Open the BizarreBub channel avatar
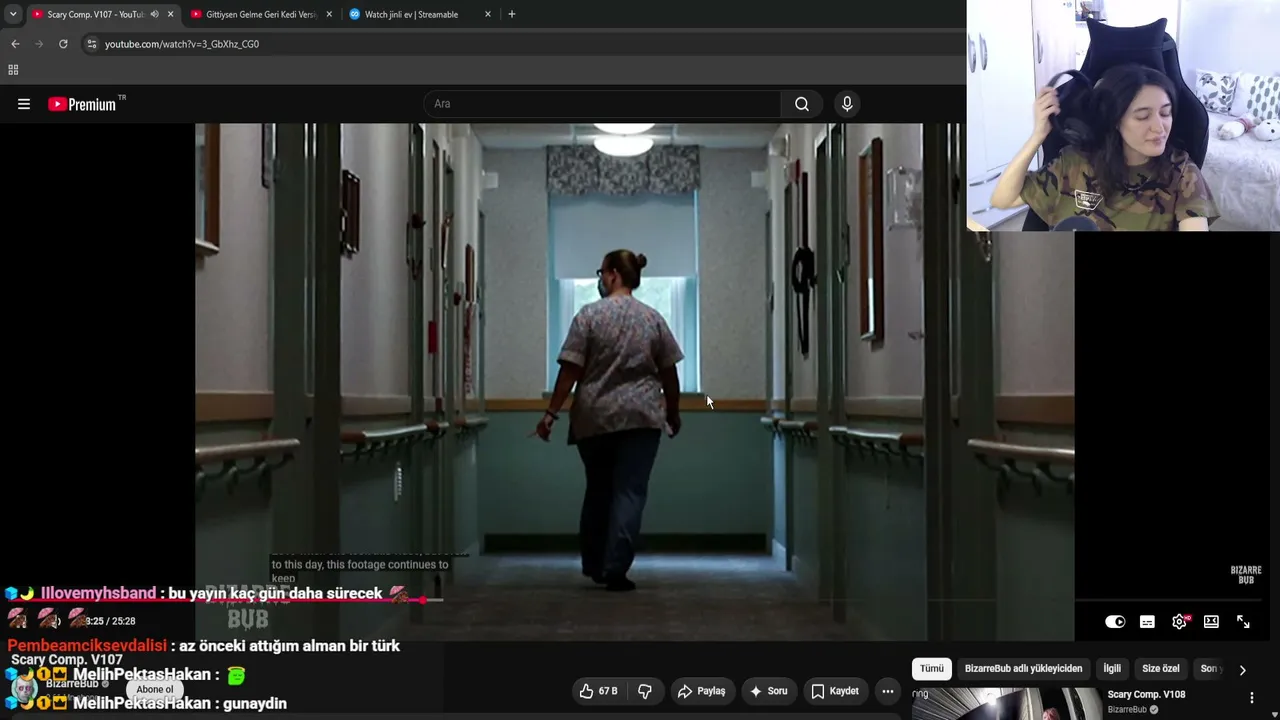The height and width of the screenshot is (720, 1280). (x=22, y=689)
